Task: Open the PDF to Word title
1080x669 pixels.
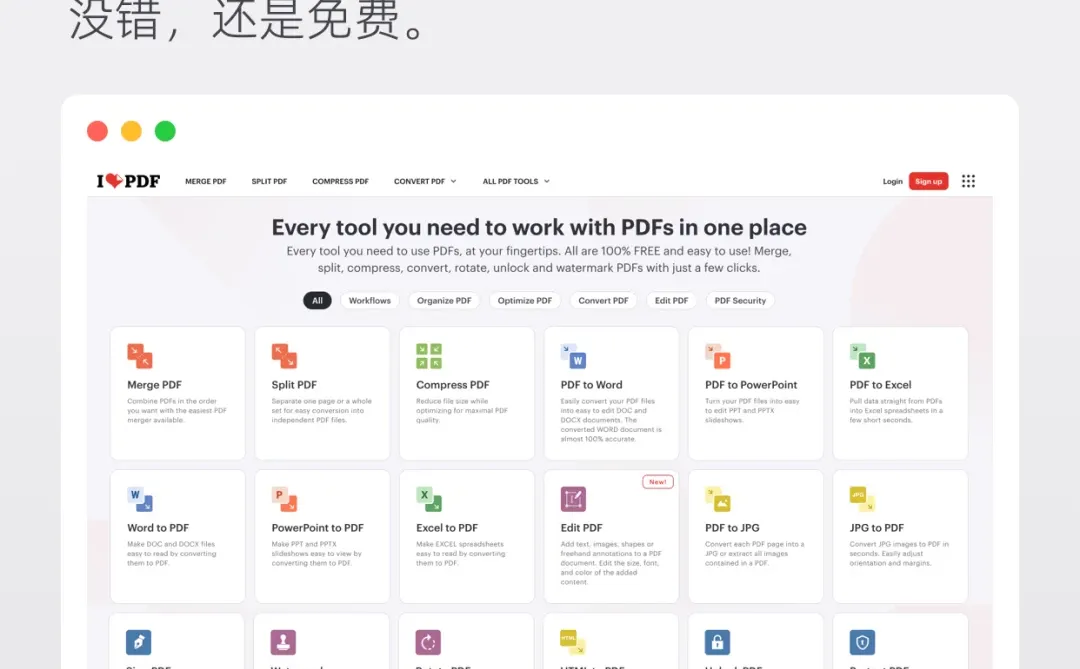Action: coord(591,384)
